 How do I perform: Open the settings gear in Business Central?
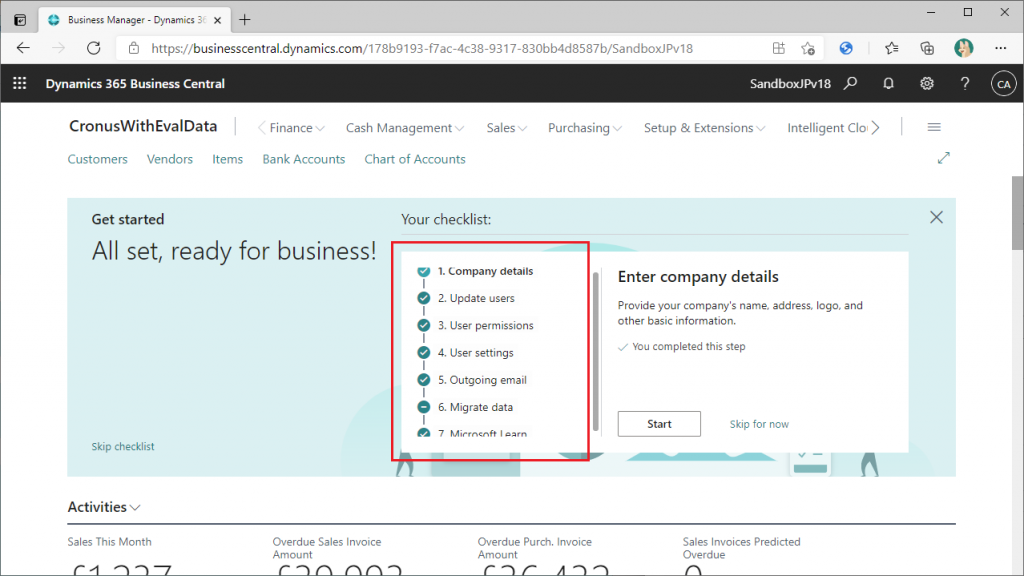point(927,84)
